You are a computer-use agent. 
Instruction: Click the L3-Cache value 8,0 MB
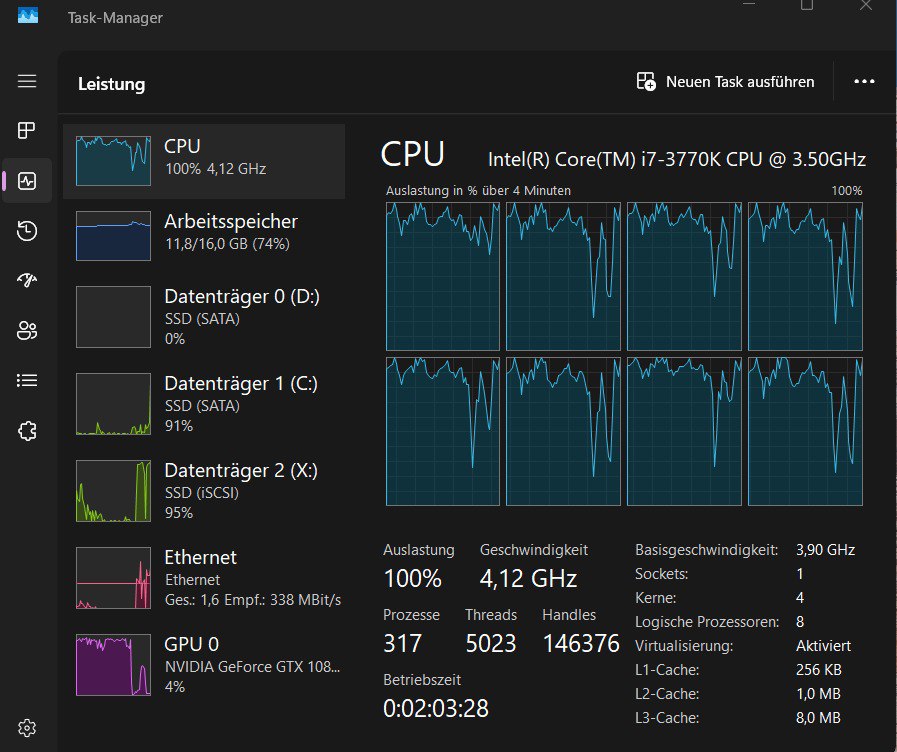point(819,718)
